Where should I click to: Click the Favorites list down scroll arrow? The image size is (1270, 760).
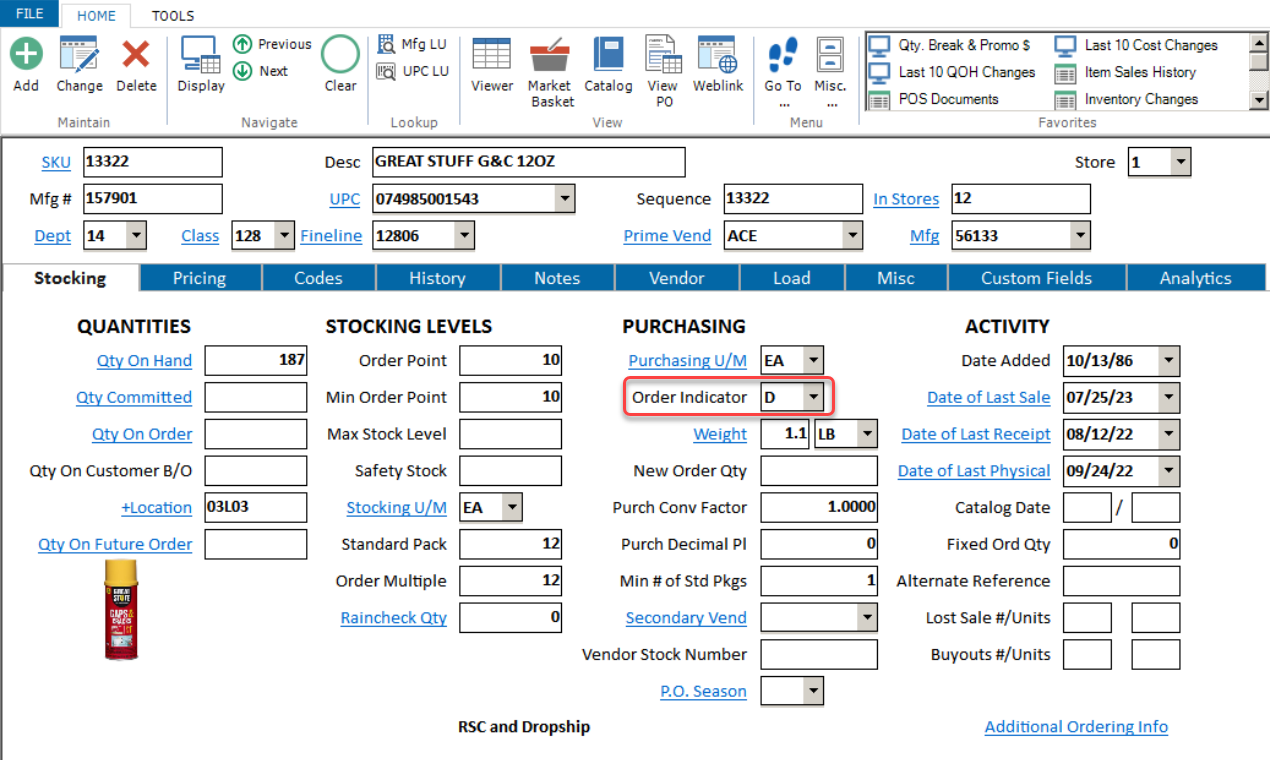(x=1259, y=100)
